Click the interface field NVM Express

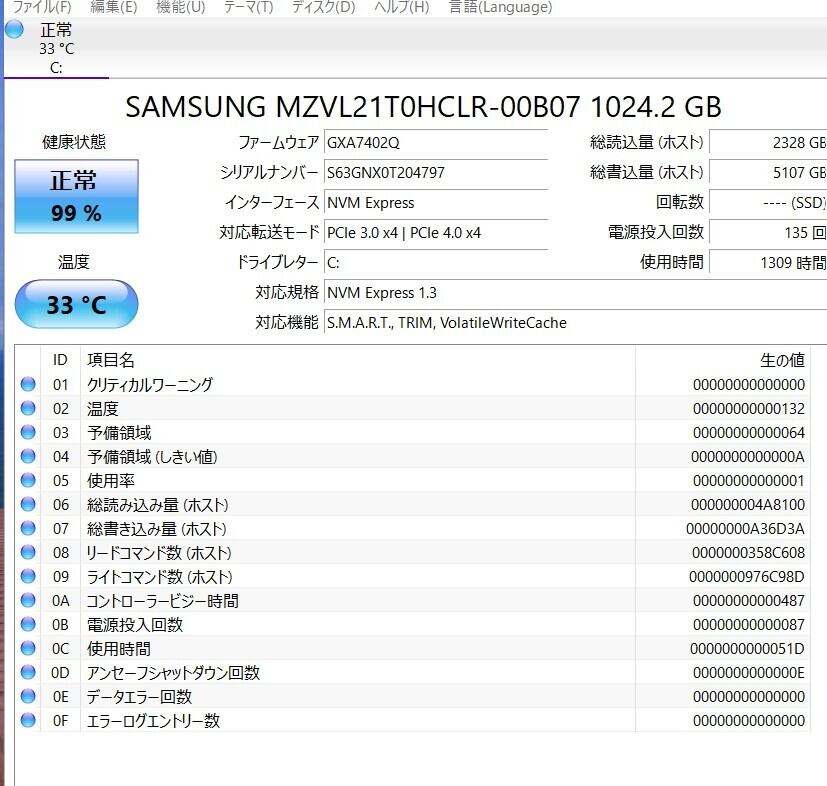click(436, 203)
